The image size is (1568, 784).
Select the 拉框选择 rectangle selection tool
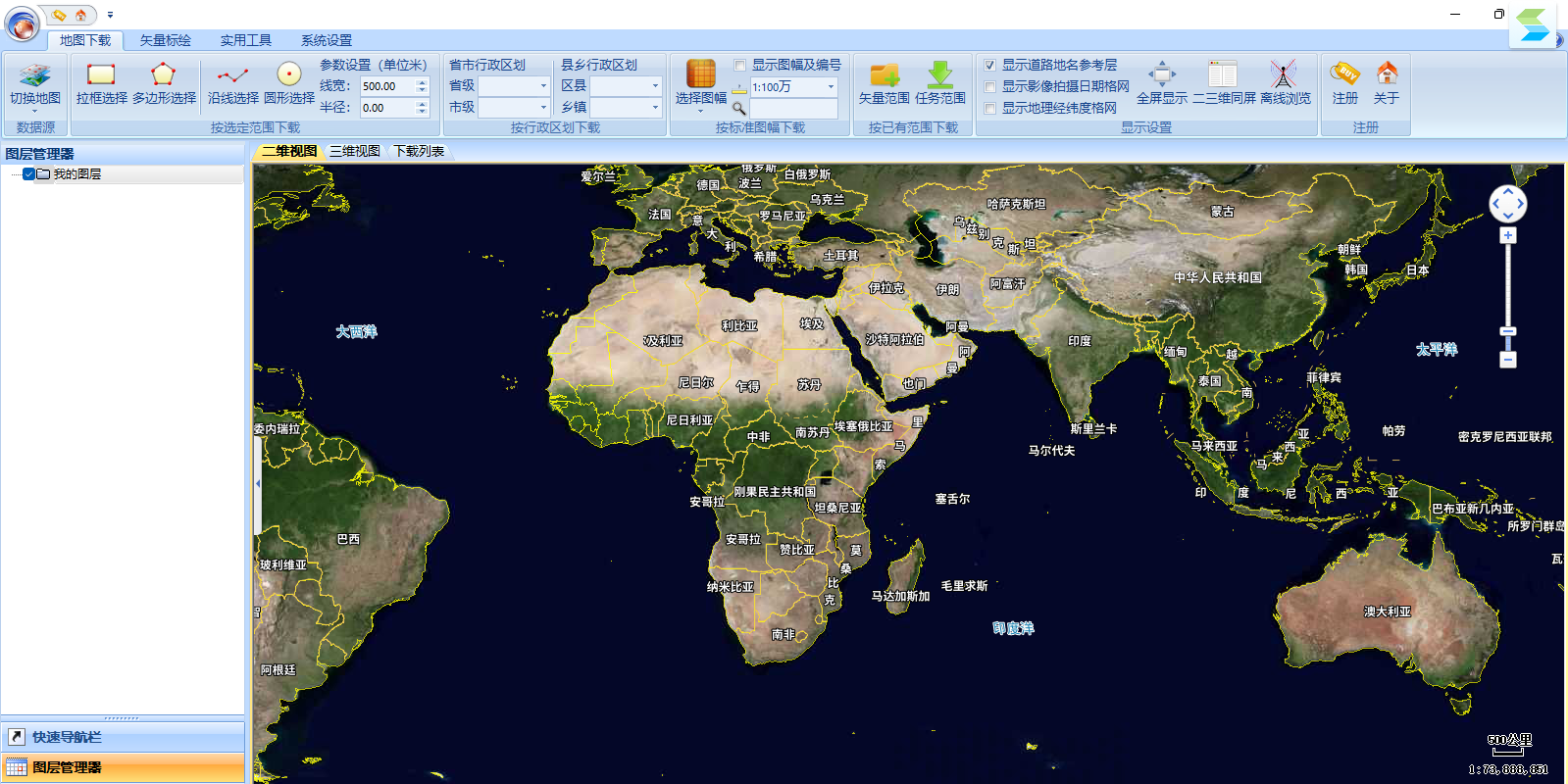pyautogui.click(x=101, y=84)
